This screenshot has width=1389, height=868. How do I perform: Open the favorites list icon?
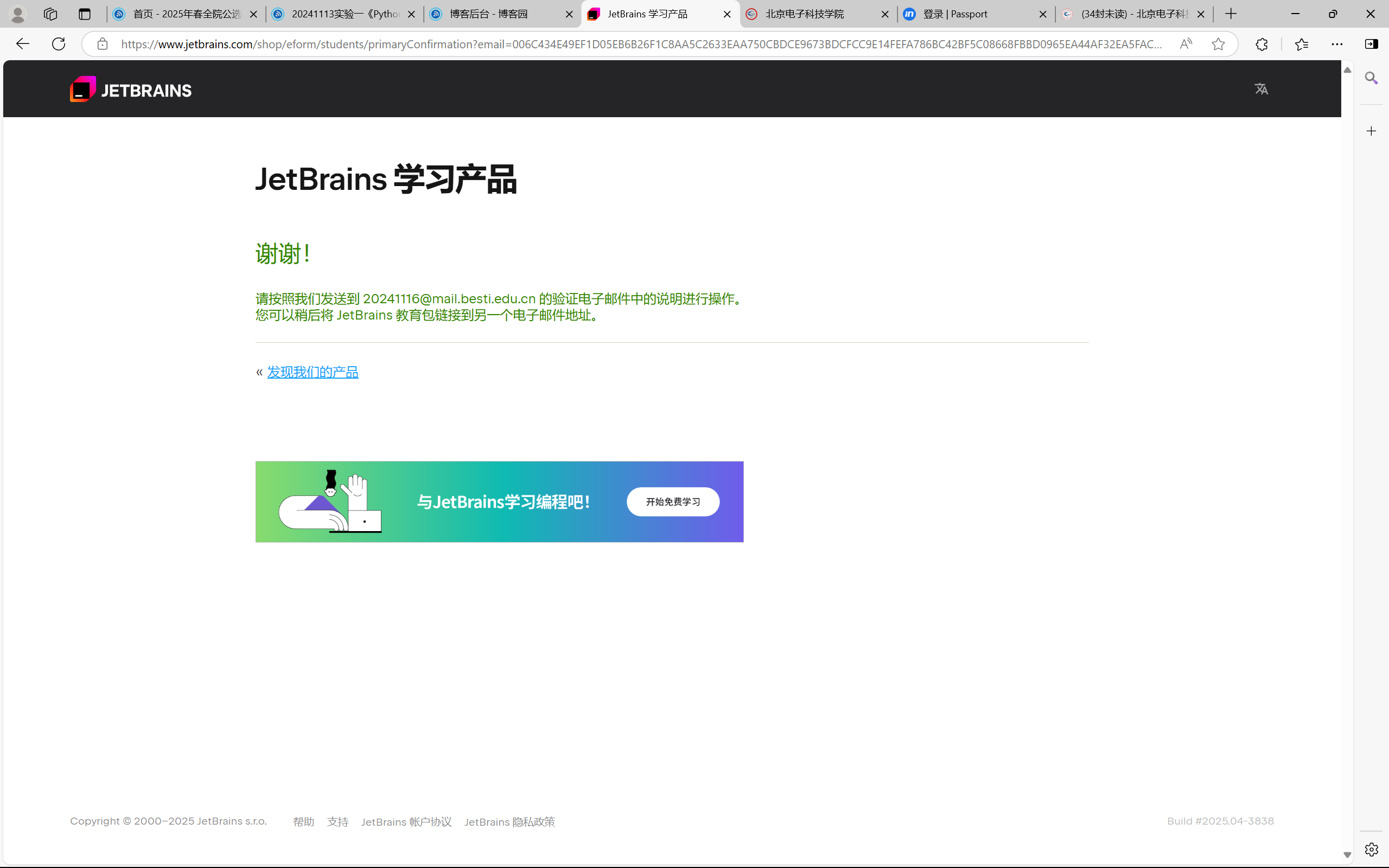point(1302,44)
